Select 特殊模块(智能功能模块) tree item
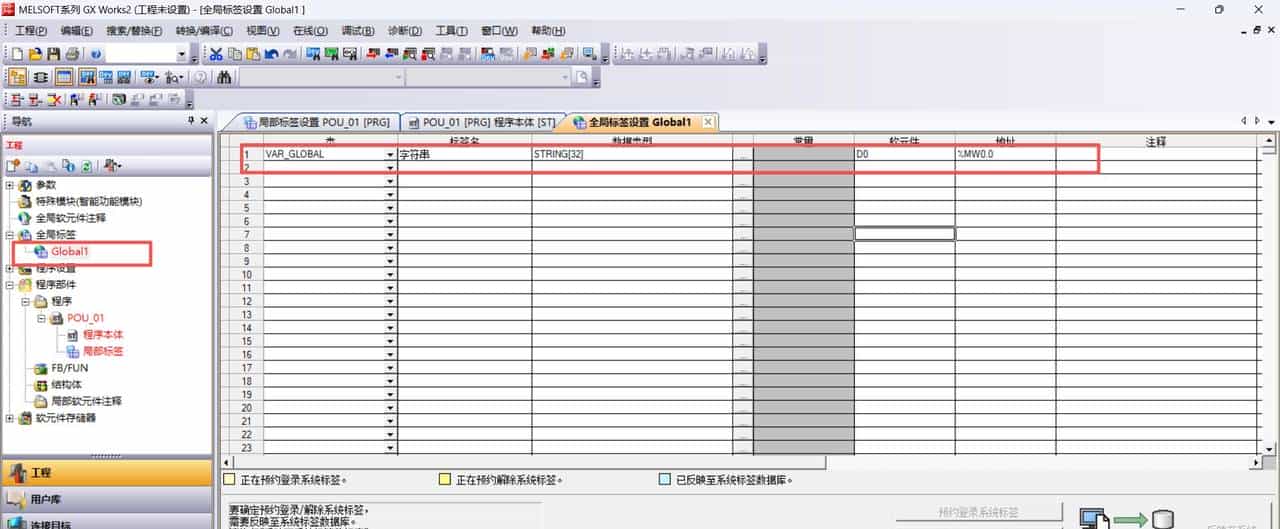1280x529 pixels. point(89,201)
